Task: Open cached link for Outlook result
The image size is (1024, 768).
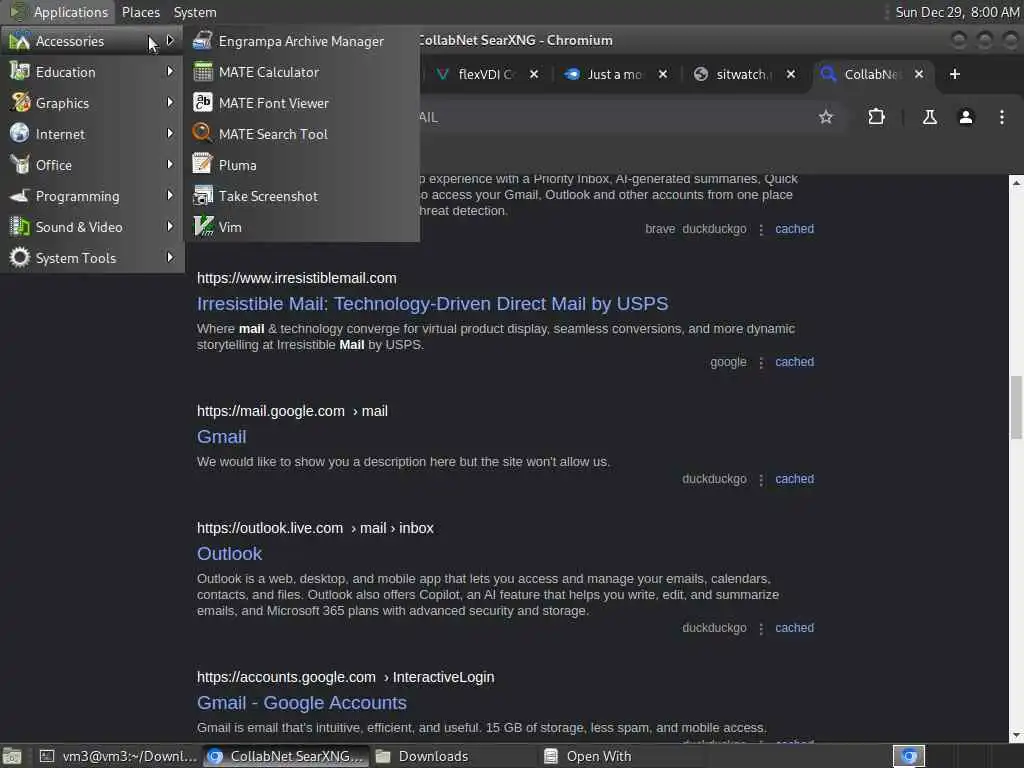Action: click(794, 628)
